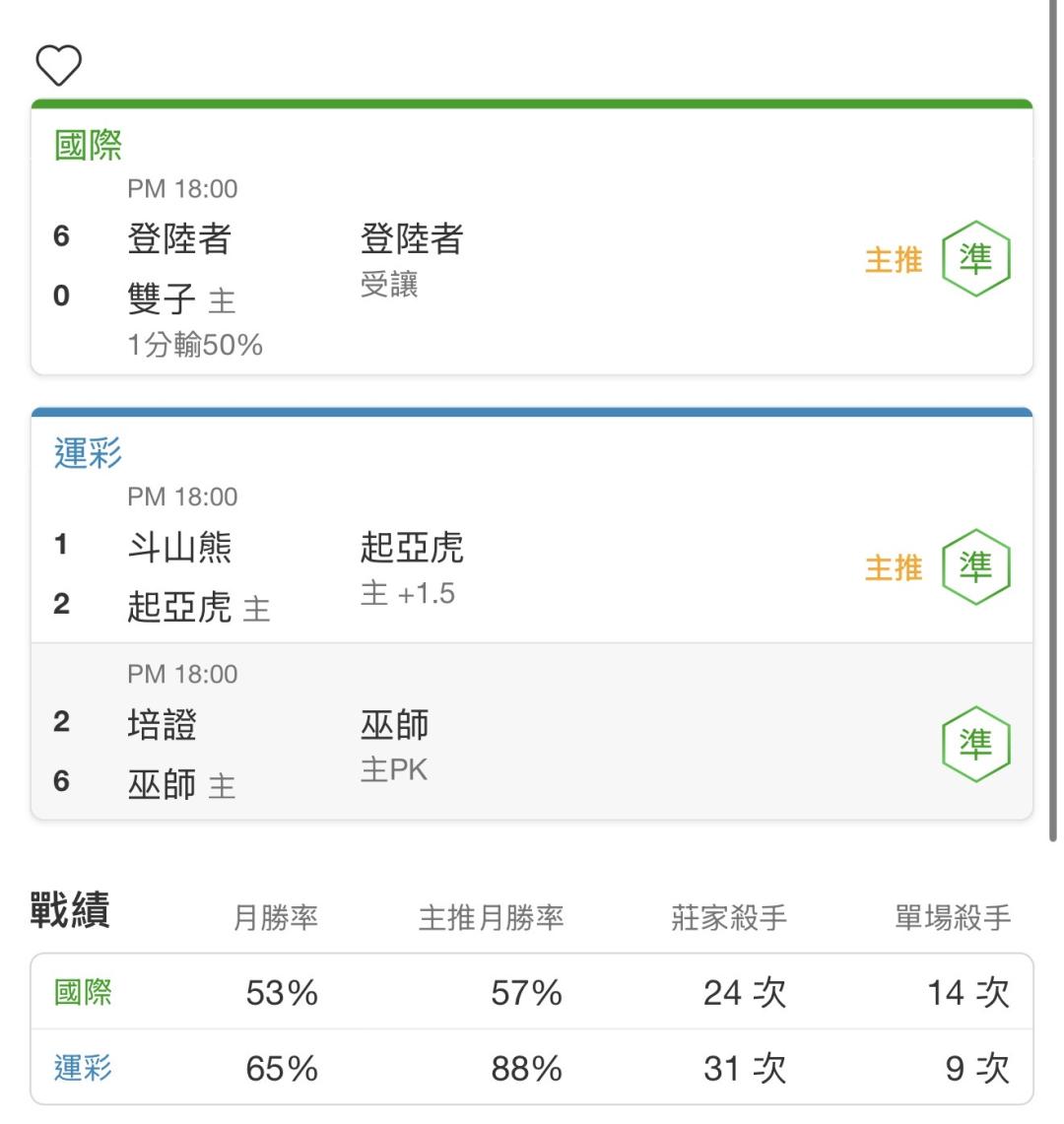
Task: Open the 國際 section header
Action: point(89,146)
